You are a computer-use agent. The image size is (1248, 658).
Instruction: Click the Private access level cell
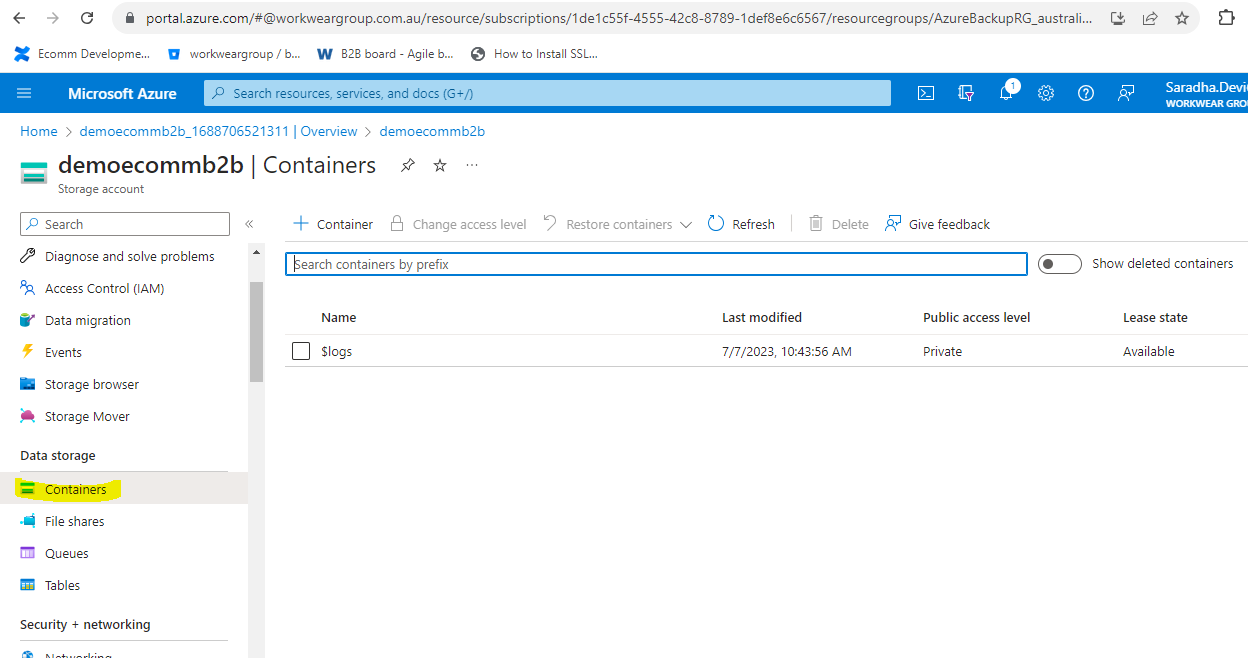click(x=942, y=351)
